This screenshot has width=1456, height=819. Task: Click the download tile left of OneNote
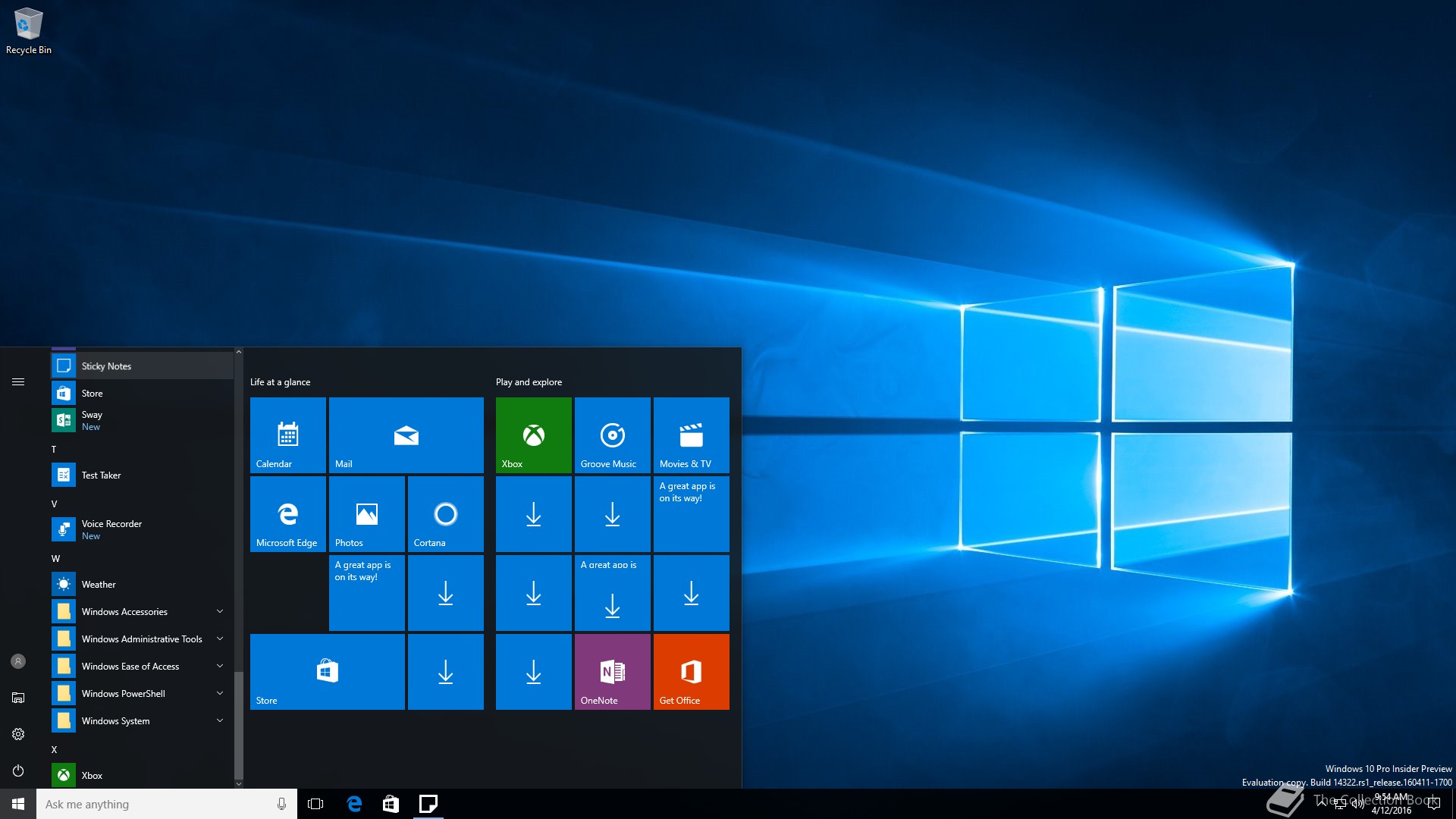(534, 672)
